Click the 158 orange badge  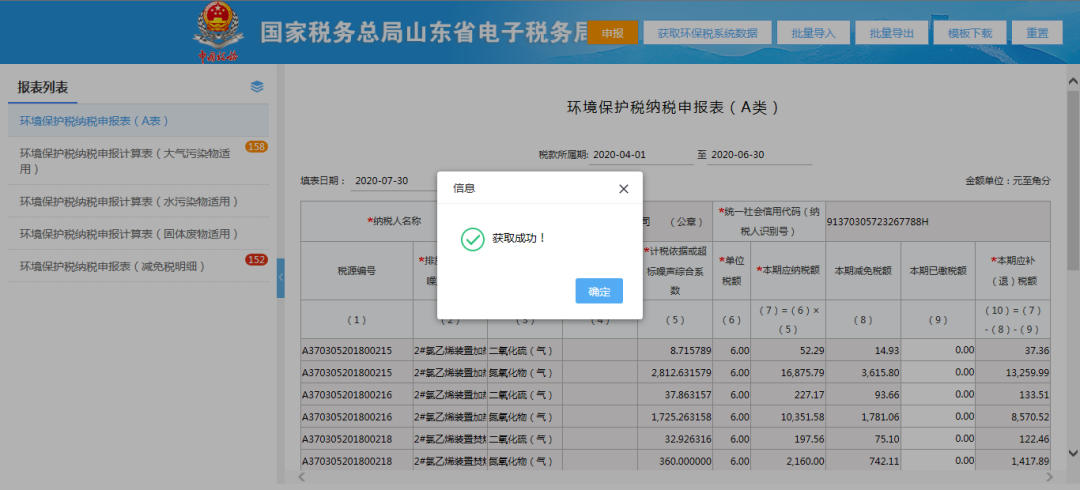[x=256, y=147]
